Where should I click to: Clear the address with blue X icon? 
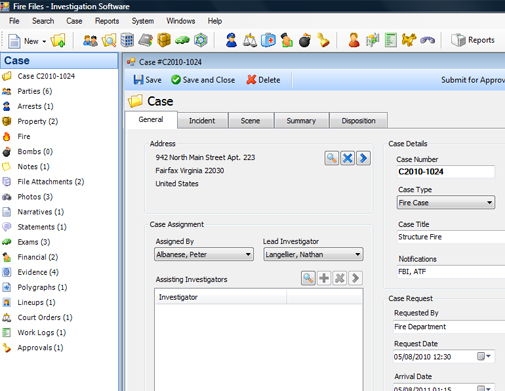click(347, 158)
